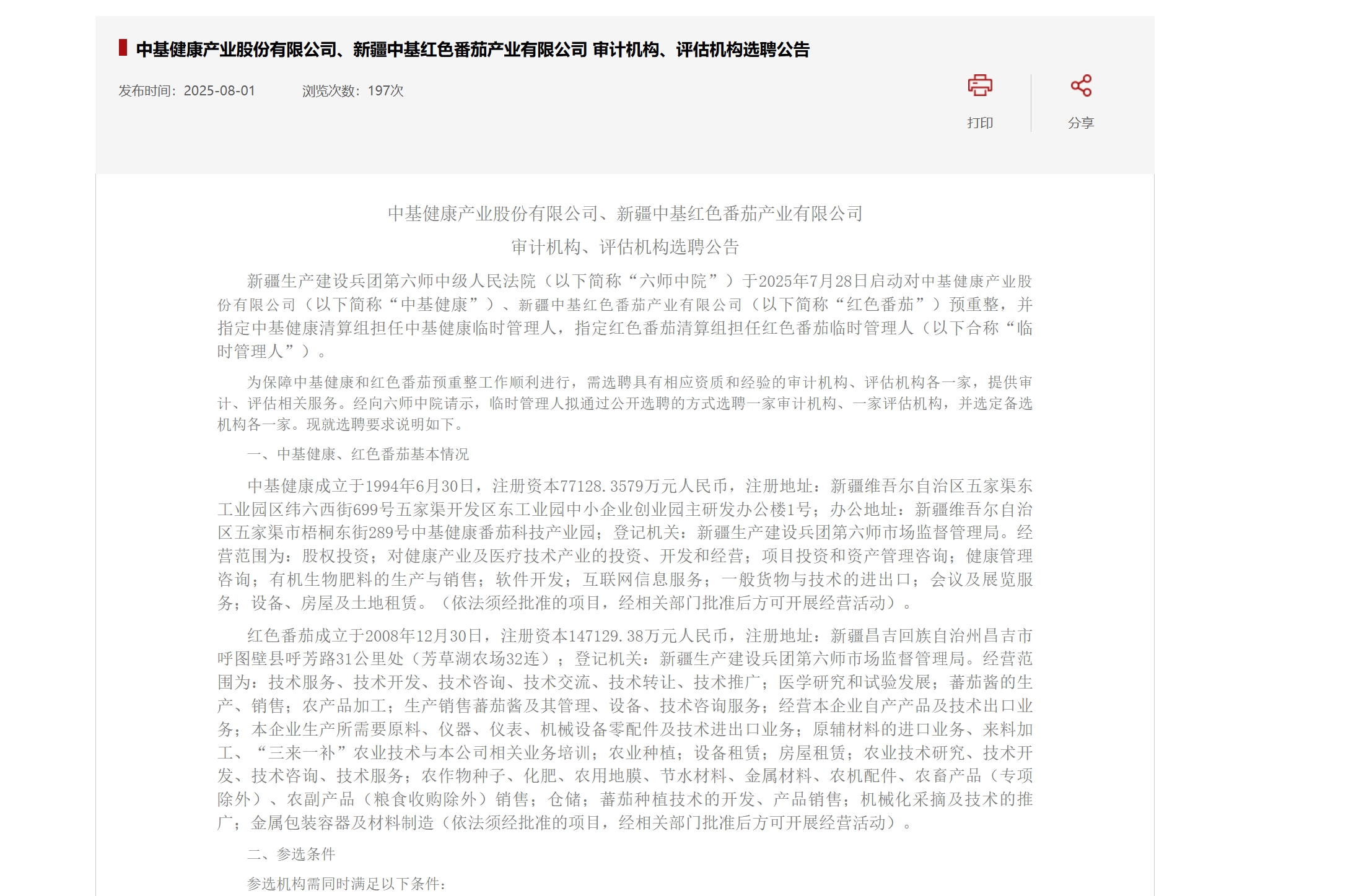This screenshot has width=1351, height=896.
Task: Click the centered subtitle 审计机构、评估机构选聘公告
Action: click(x=625, y=247)
